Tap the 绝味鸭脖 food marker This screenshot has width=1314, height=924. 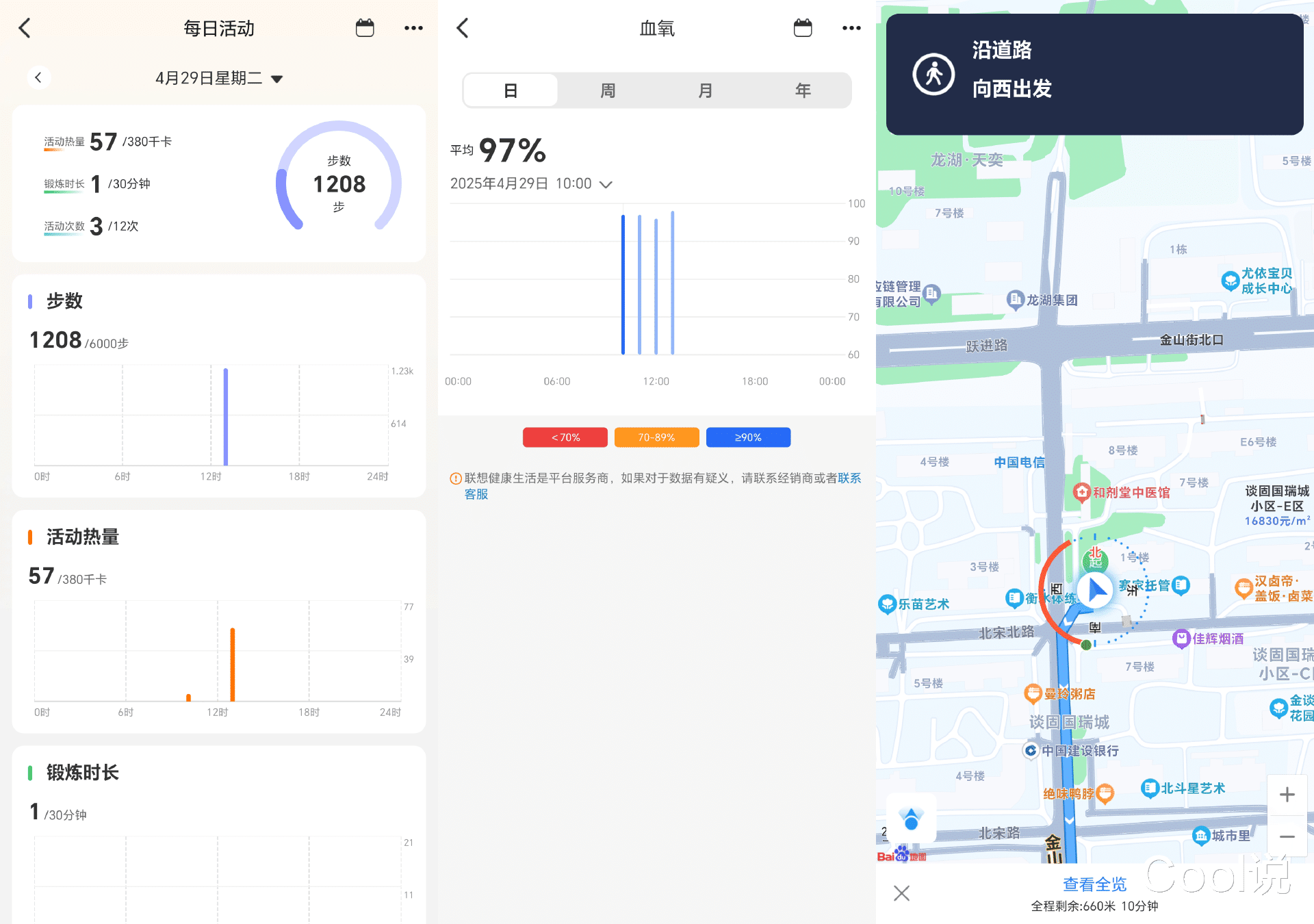click(1105, 794)
